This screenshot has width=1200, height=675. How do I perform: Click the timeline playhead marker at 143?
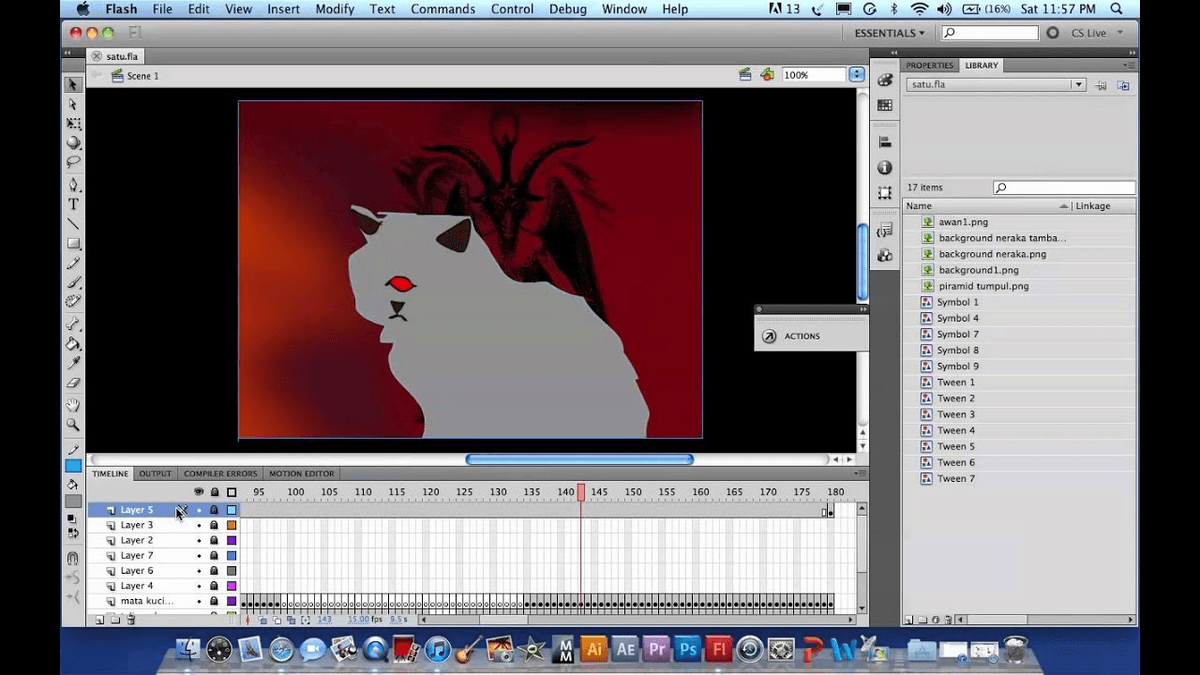click(x=580, y=492)
